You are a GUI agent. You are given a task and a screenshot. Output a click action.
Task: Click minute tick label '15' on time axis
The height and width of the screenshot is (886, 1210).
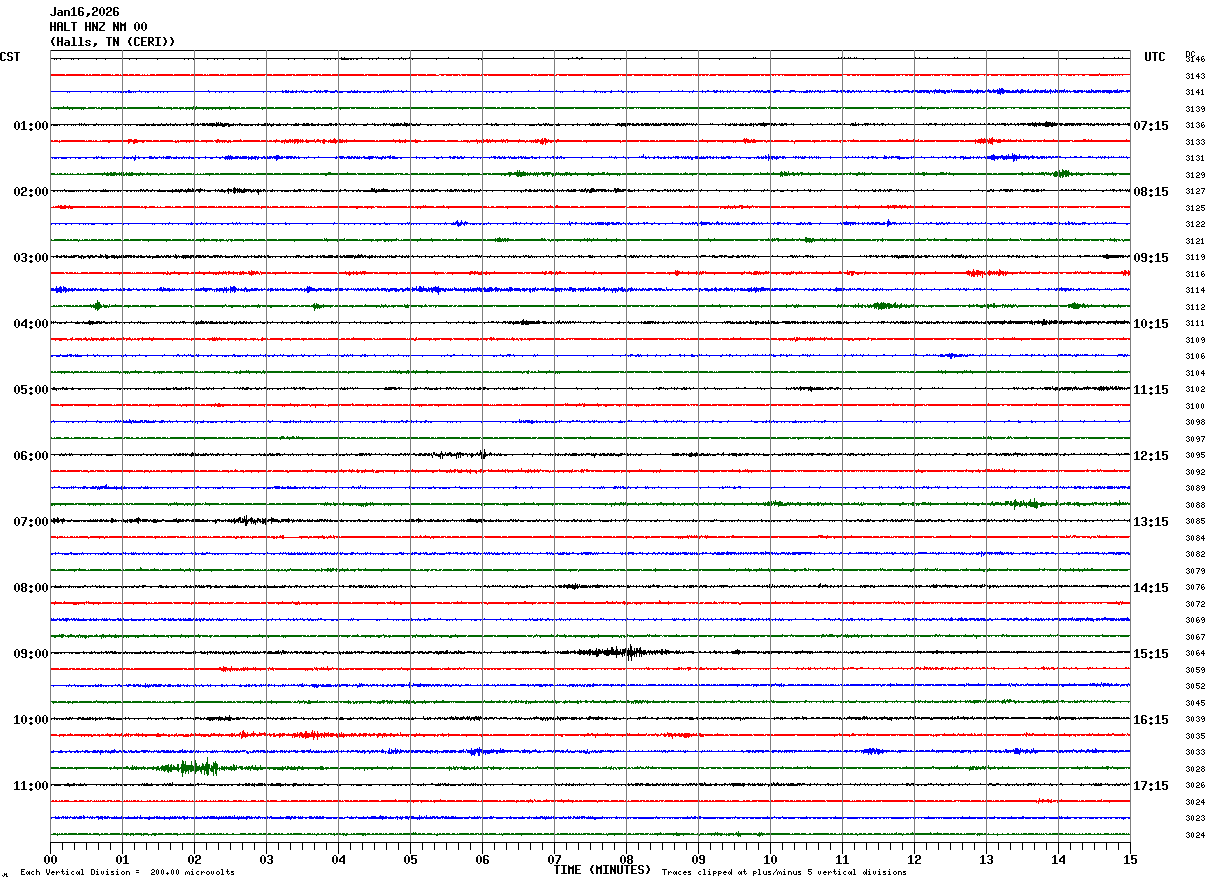coord(1130,859)
